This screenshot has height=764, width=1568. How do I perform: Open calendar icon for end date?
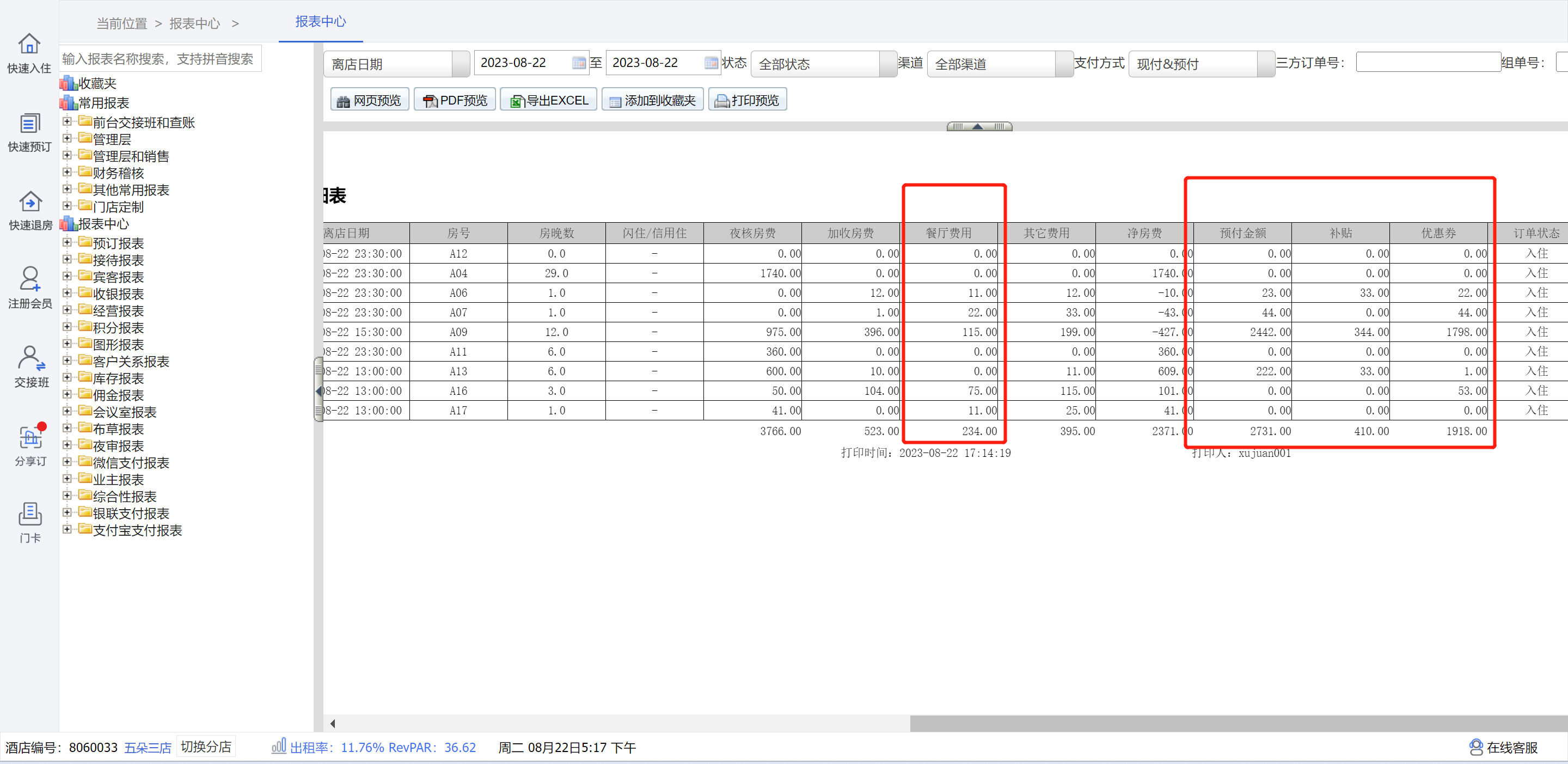point(710,63)
